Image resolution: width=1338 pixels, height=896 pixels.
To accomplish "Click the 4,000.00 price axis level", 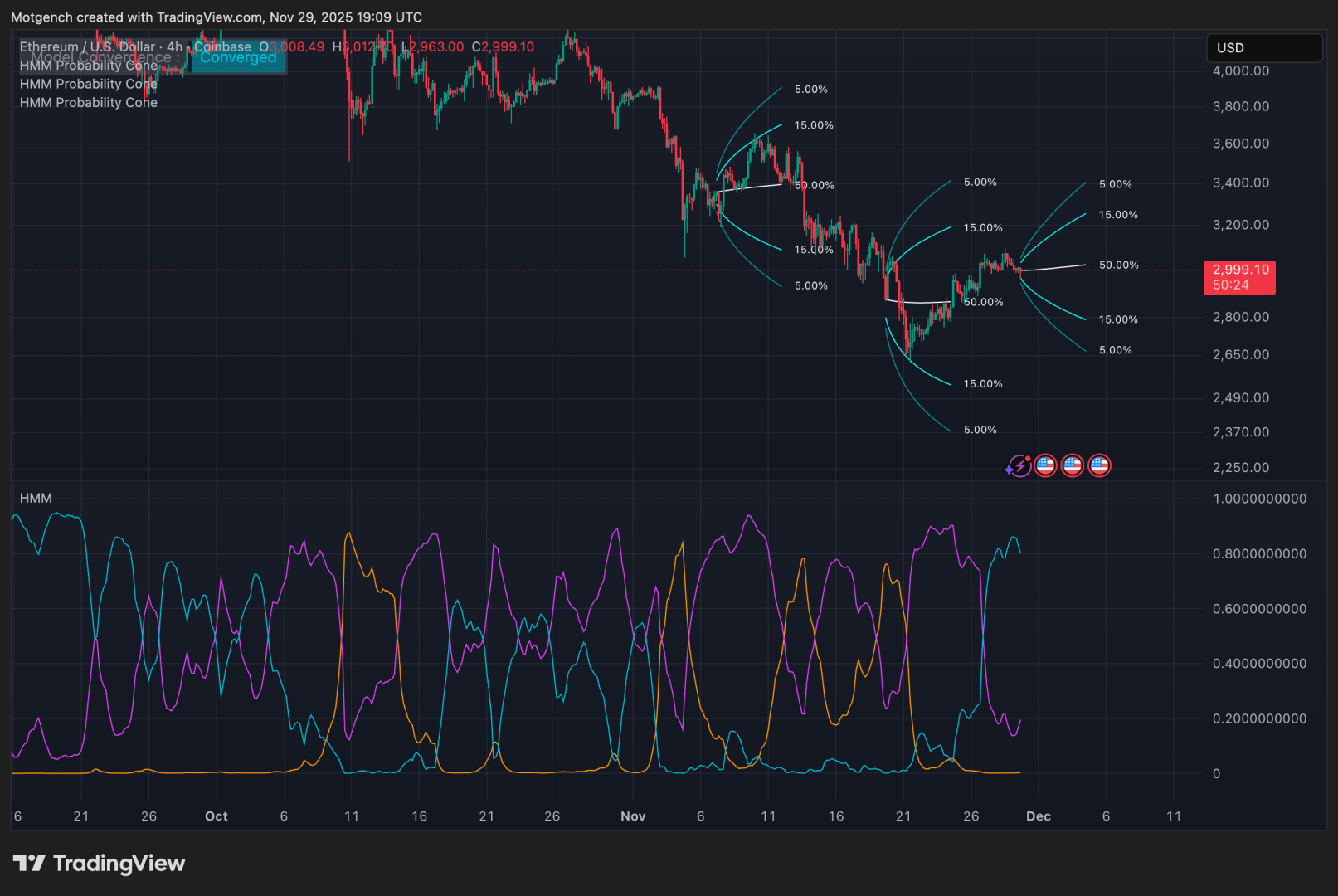I will coord(1240,71).
